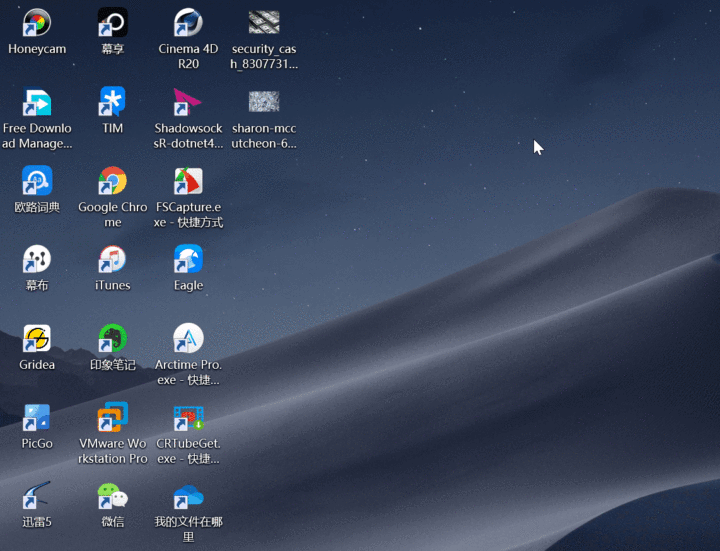Select the ShadowsocksR-dotnet4 shortcut
Viewport: 720px width, 551px height.
pos(188,101)
